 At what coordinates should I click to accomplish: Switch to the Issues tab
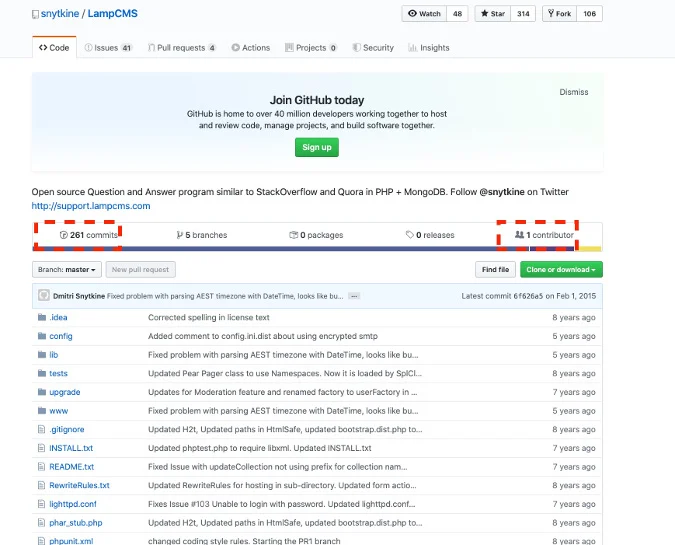(x=108, y=48)
